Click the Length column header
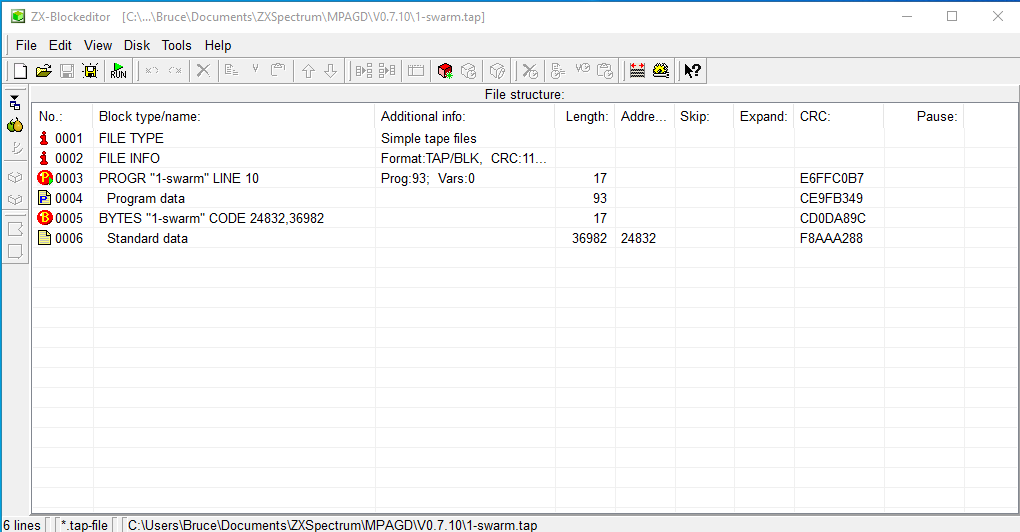The image size is (1020, 532). (585, 116)
